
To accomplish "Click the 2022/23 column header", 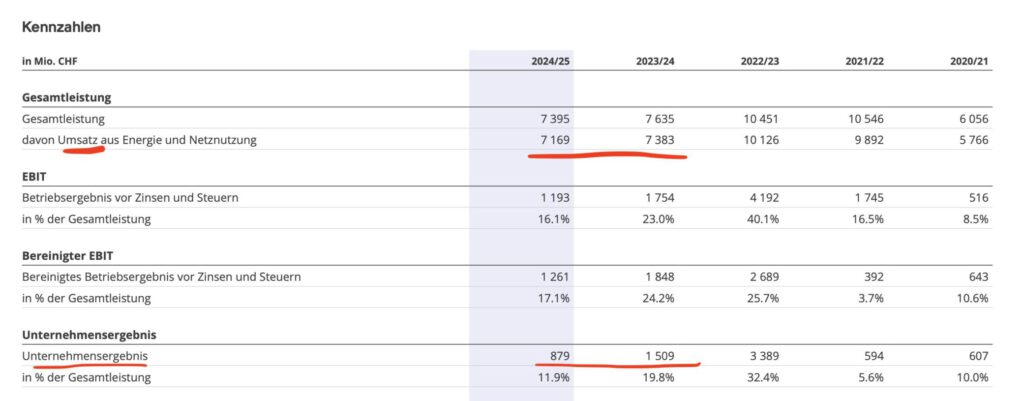I will pos(760,61).
